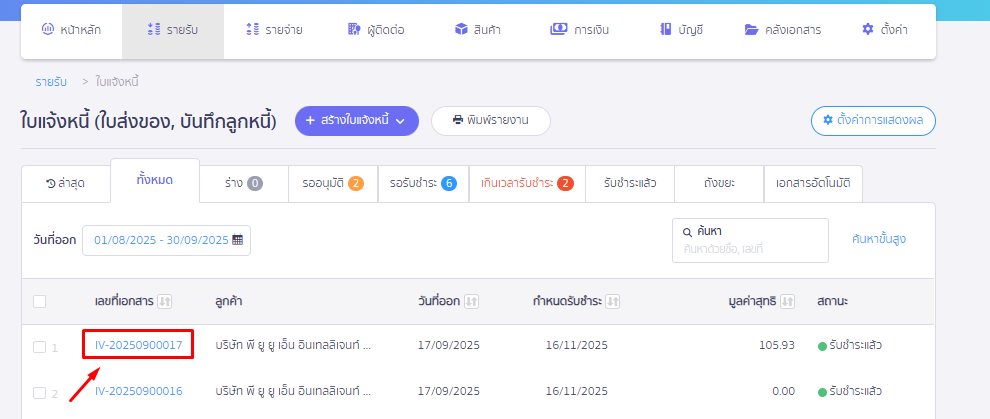Open the ผู้ติดต่อ contacts menu
Screen dimensions: 990x419
pos(376,30)
